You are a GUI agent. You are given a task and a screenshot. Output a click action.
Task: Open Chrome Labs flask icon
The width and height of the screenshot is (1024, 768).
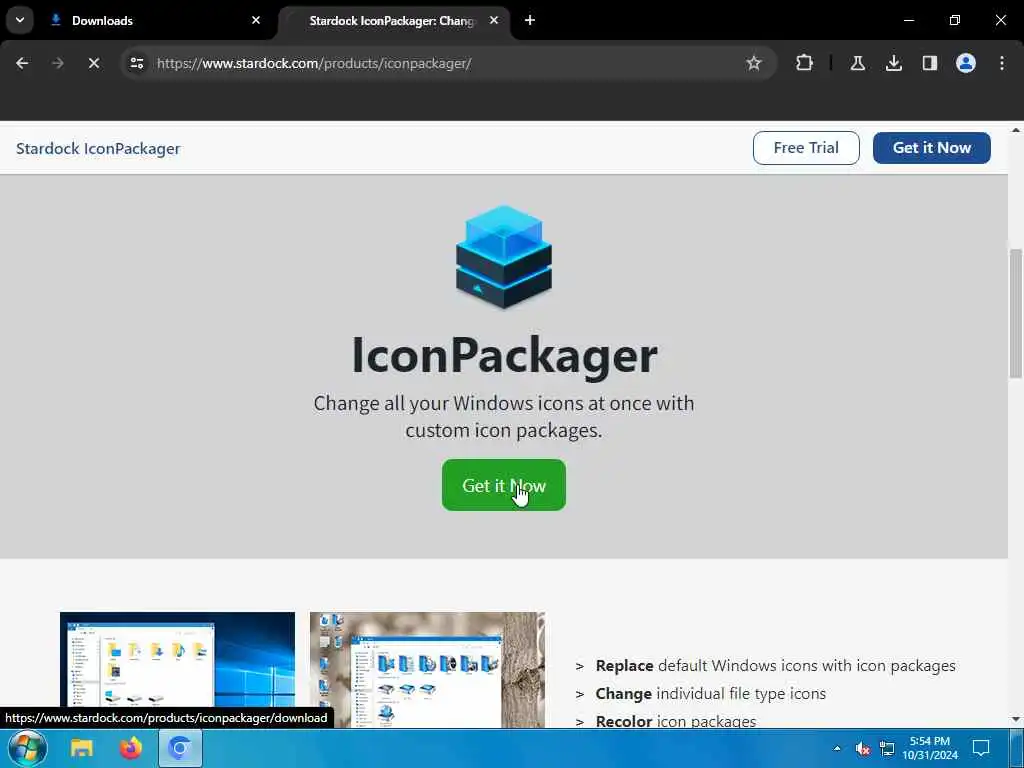[x=857, y=63]
